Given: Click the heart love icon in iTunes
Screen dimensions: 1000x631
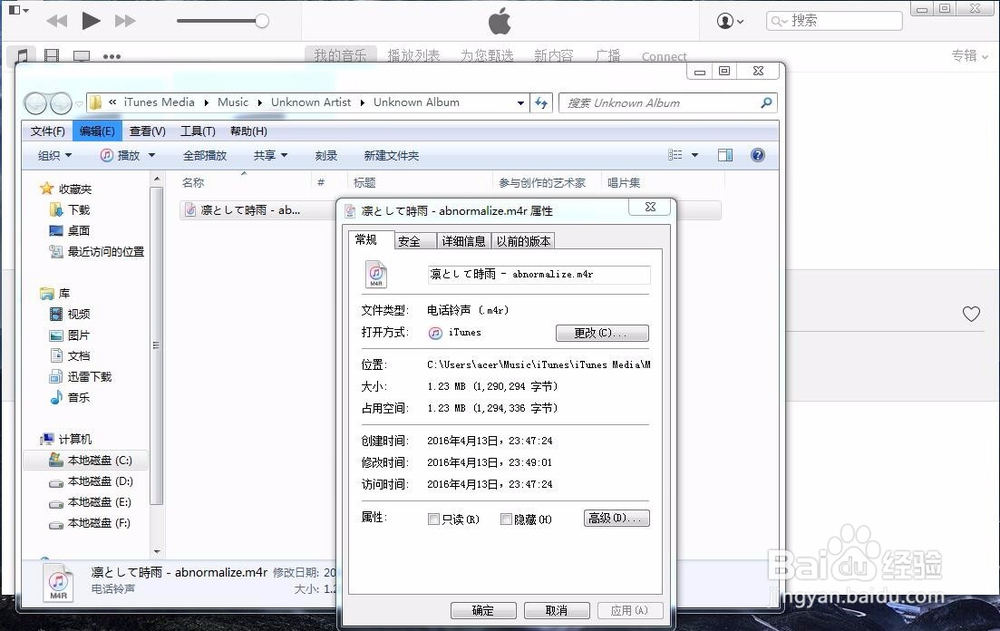Looking at the screenshot, I should tap(971, 313).
